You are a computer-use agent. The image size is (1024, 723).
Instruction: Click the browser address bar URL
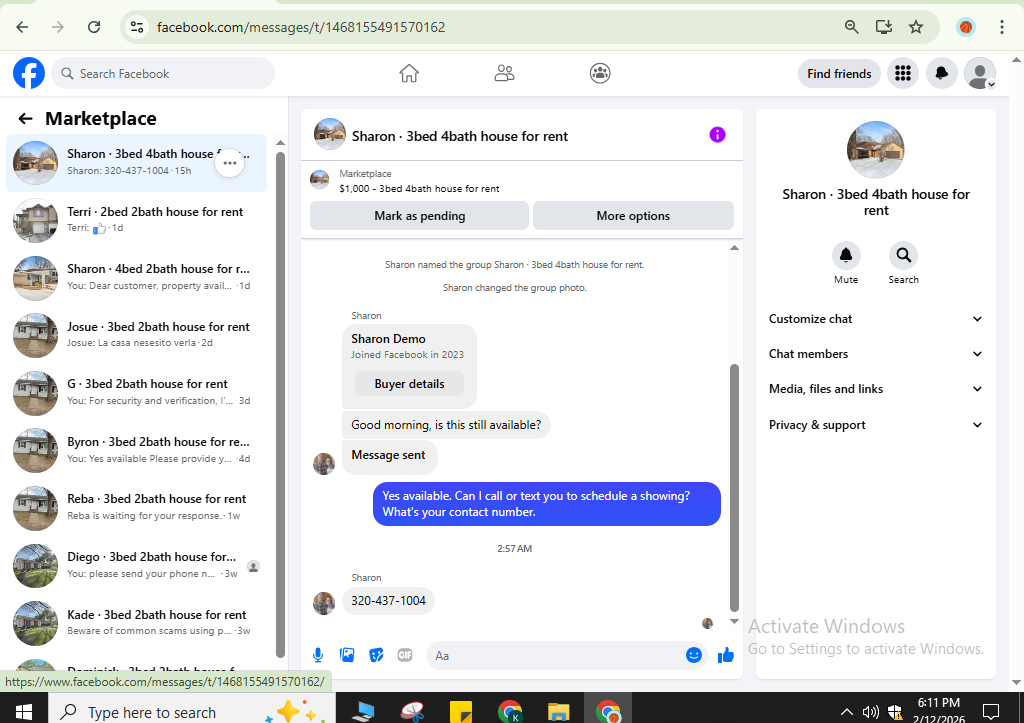tap(301, 27)
